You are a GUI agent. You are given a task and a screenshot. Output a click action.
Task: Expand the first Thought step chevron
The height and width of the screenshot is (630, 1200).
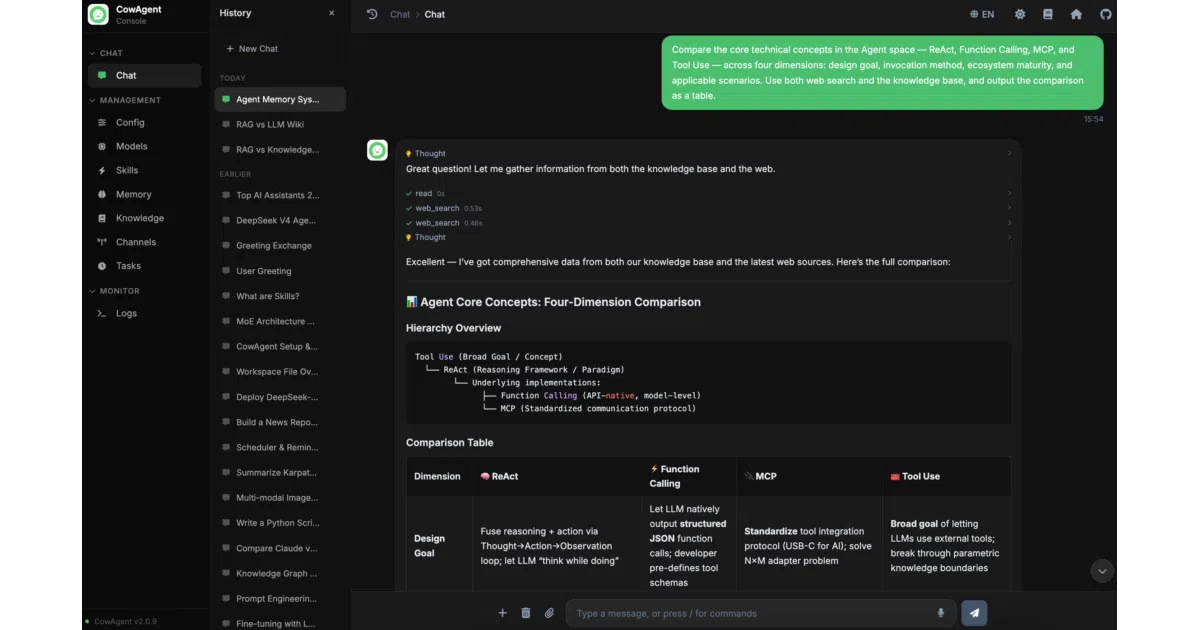pos(1009,153)
